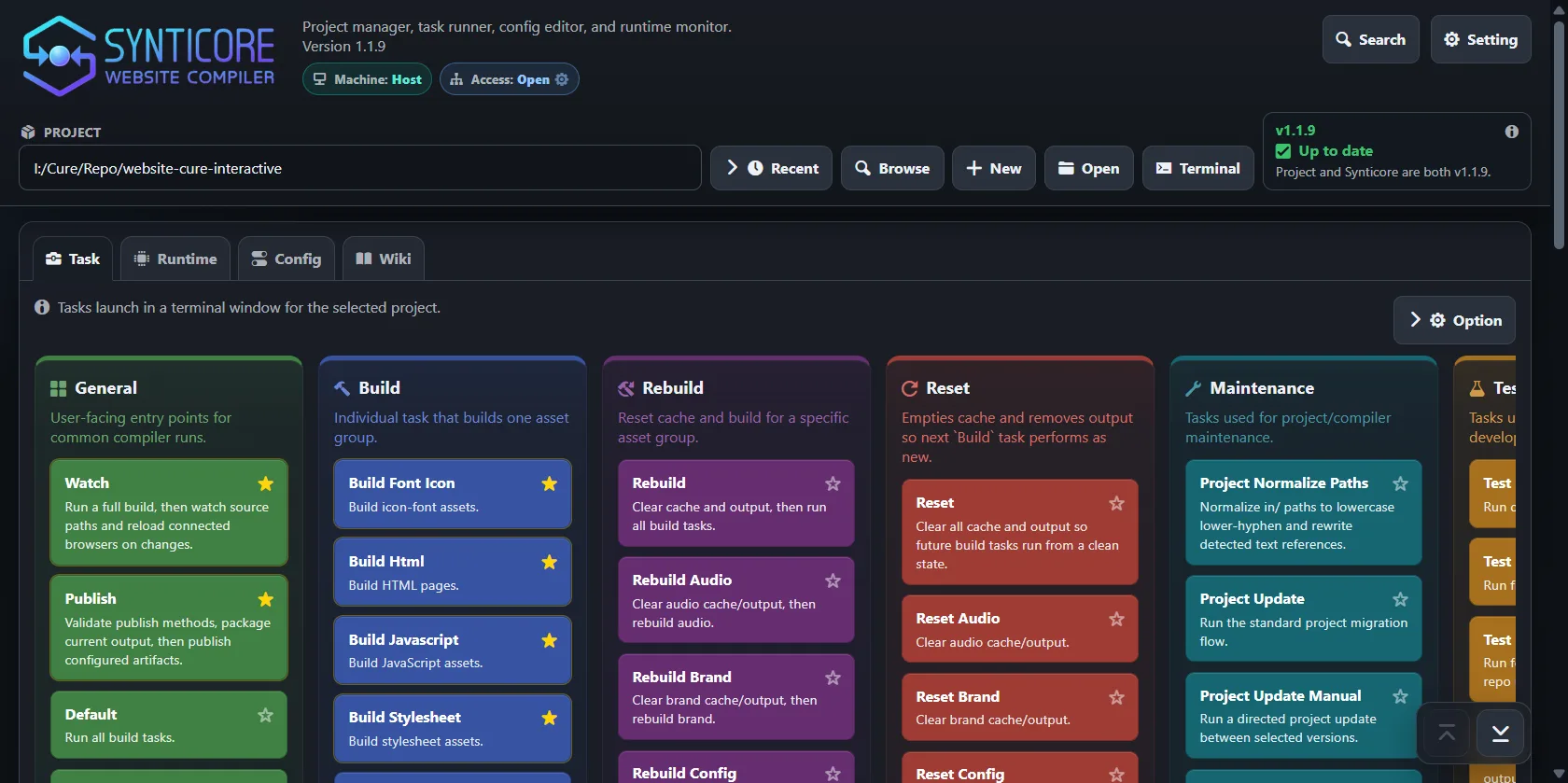Star the Reset Config task
The height and width of the screenshot is (783, 1568).
[1116, 775]
